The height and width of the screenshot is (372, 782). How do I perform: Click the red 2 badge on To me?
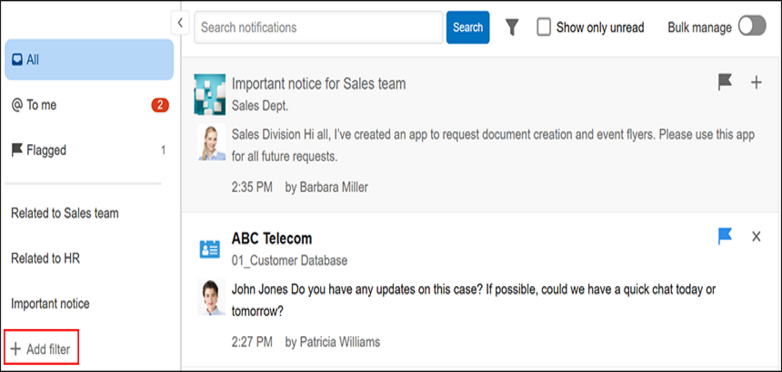pyautogui.click(x=160, y=105)
